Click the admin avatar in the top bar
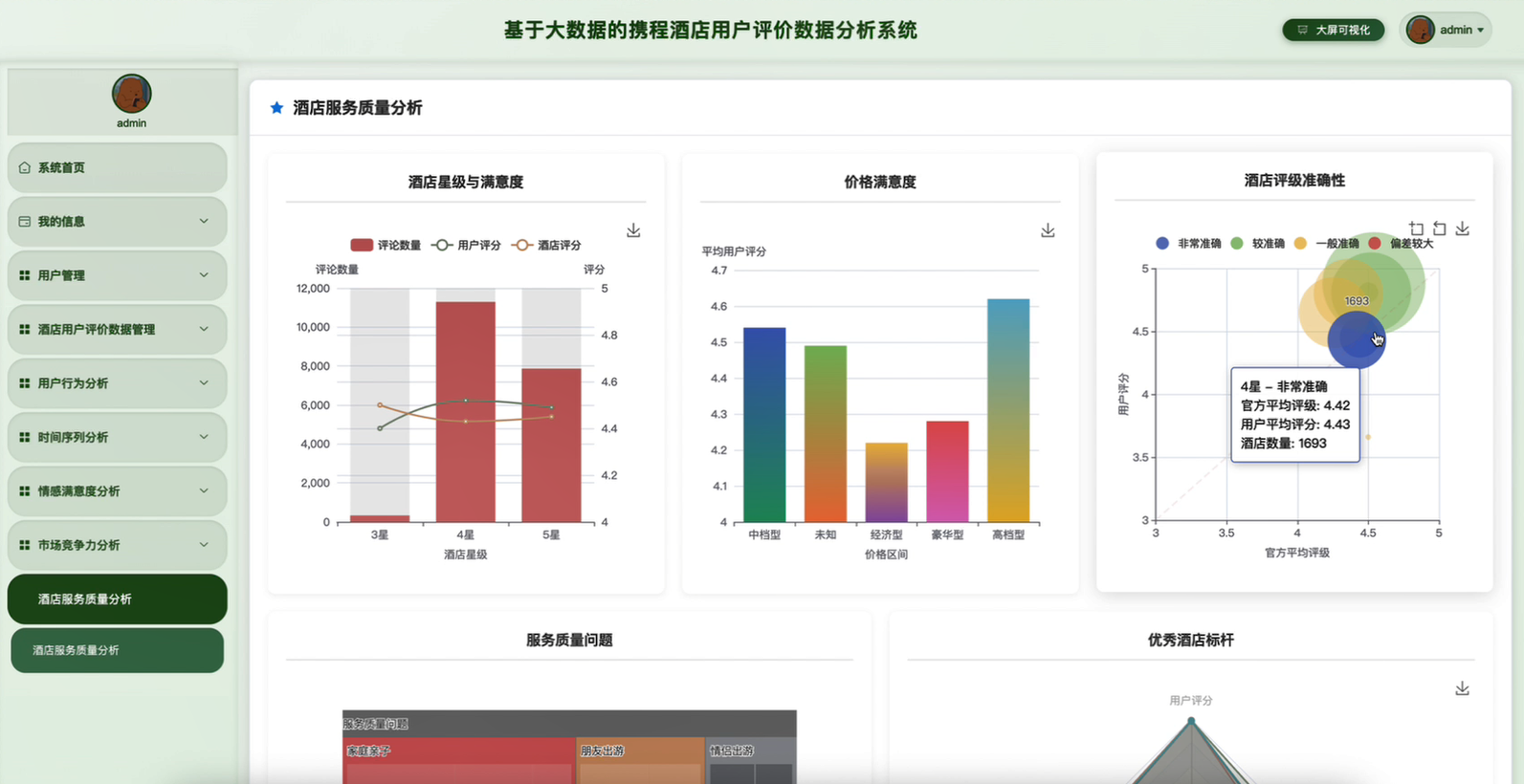 pyautogui.click(x=1420, y=30)
